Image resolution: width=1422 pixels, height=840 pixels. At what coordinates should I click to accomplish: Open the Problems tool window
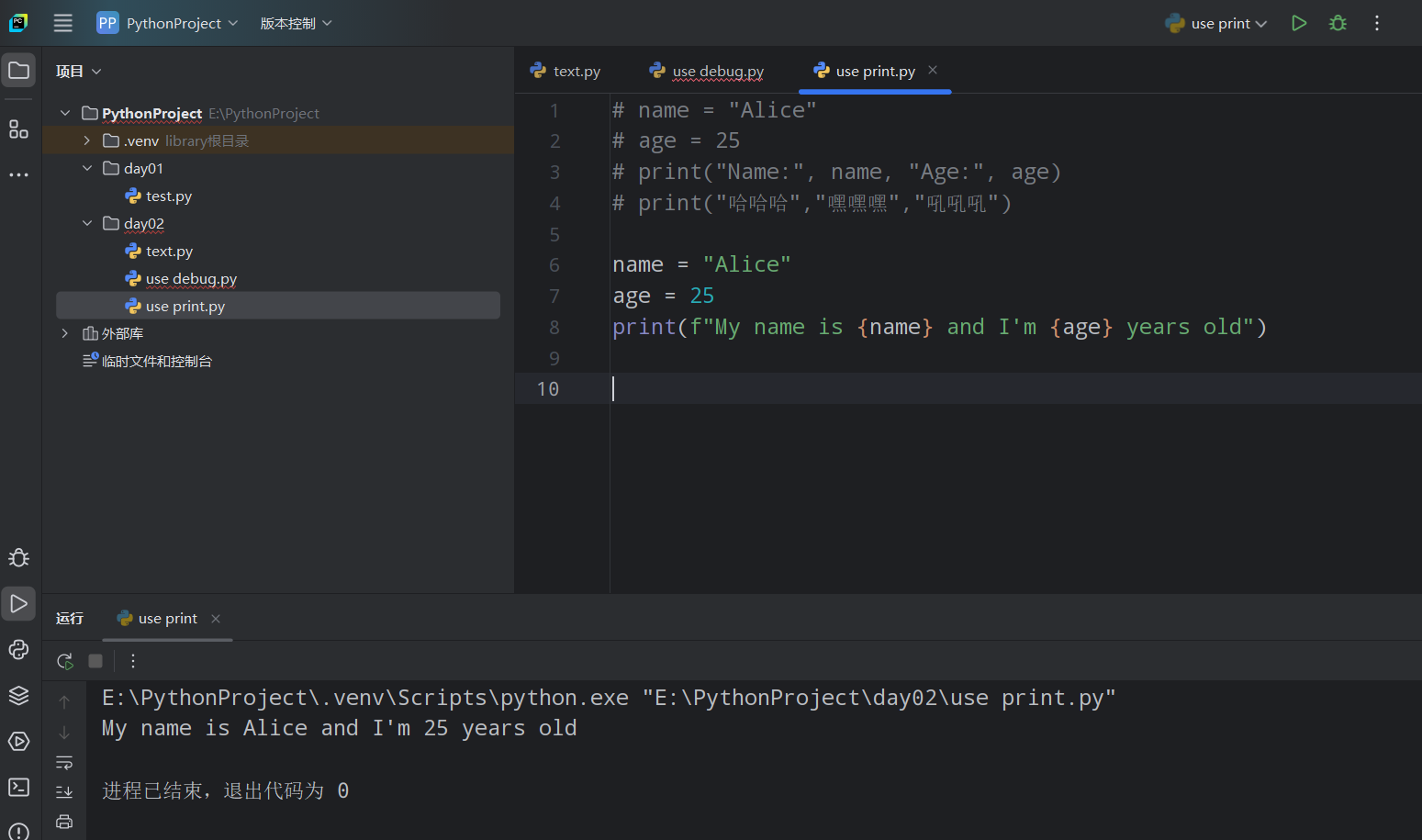[x=18, y=831]
